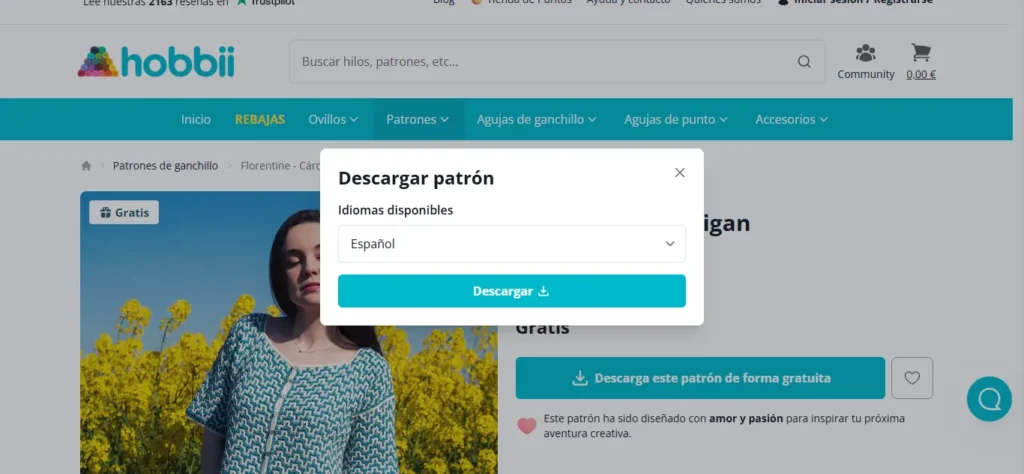The width and height of the screenshot is (1024, 474).
Task: Click the search magnifier icon
Action: (x=804, y=61)
